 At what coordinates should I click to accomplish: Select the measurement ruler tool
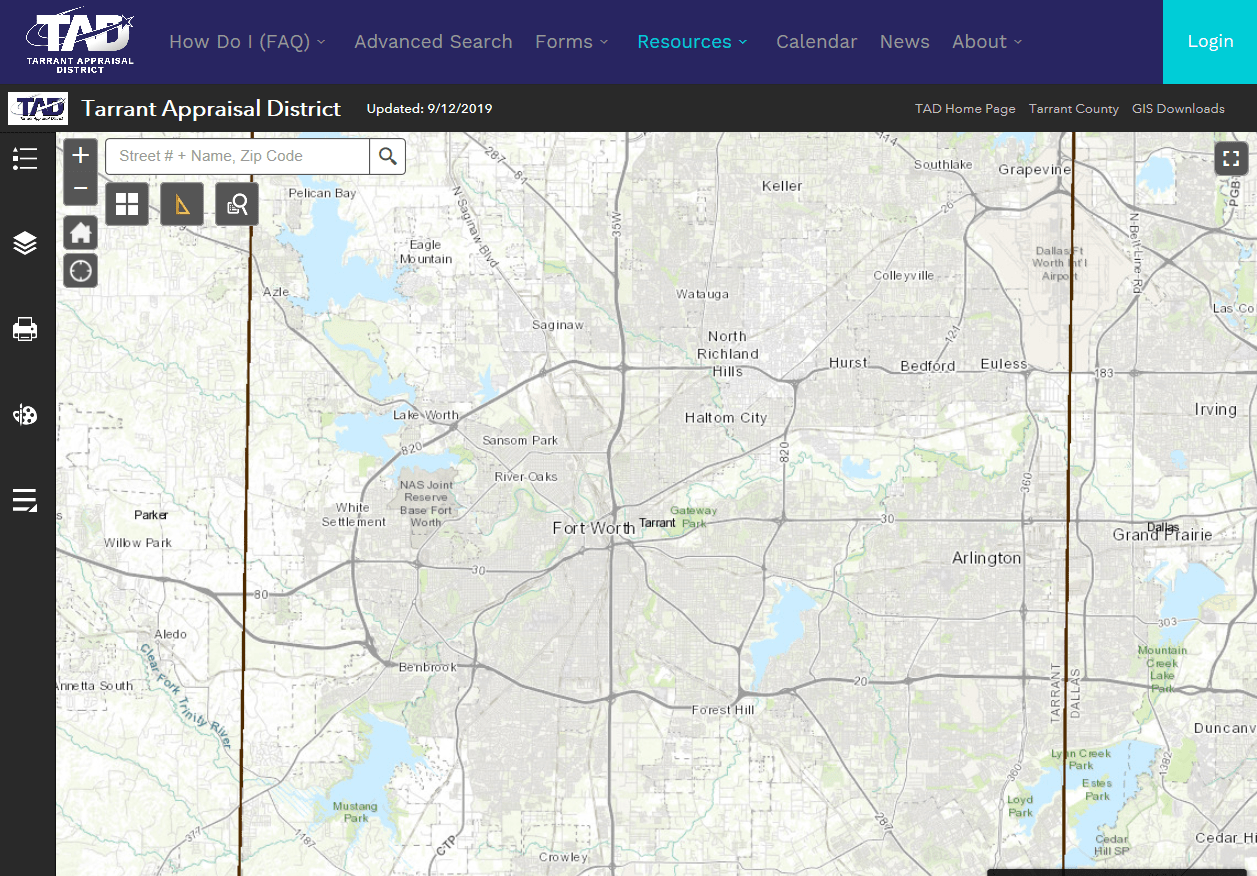point(182,203)
